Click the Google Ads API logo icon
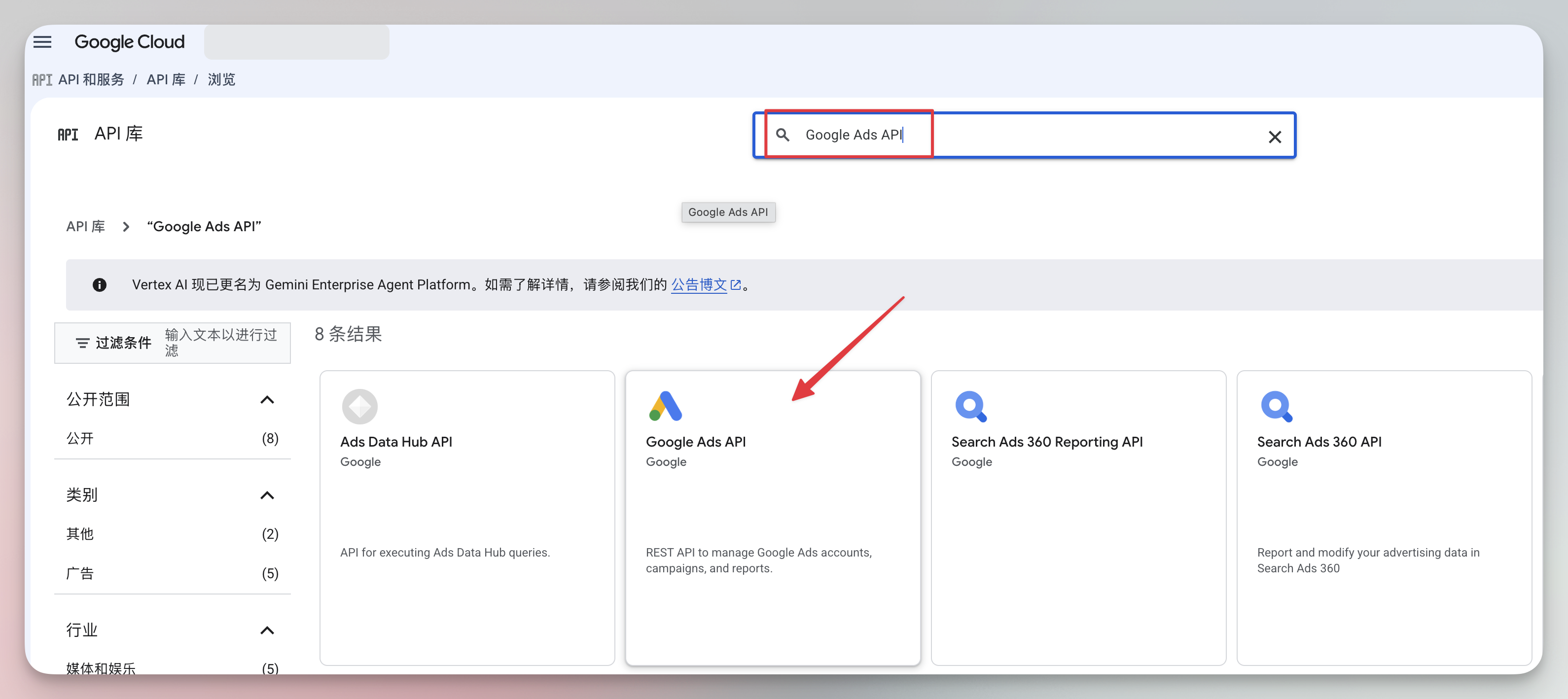This screenshot has height=699, width=1568. (x=665, y=406)
